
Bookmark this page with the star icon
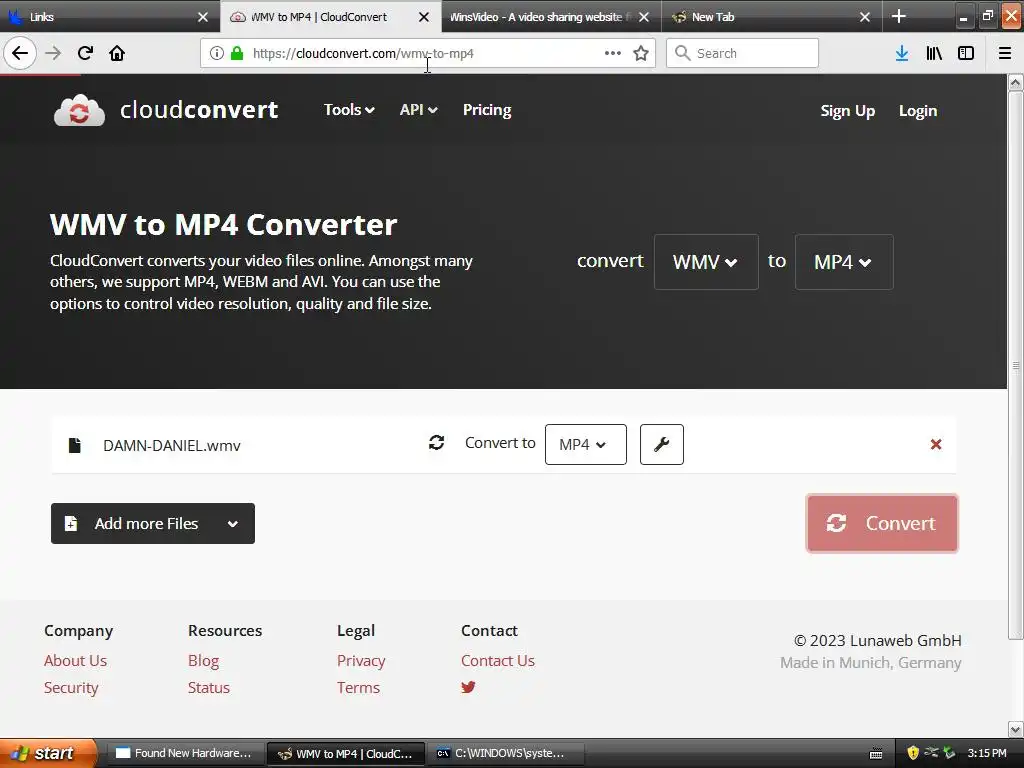point(641,53)
